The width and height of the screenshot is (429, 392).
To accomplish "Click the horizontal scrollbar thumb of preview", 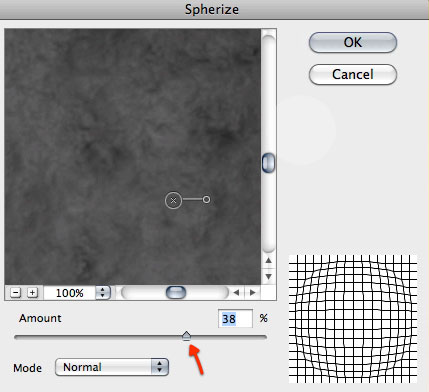I will pyautogui.click(x=176, y=293).
